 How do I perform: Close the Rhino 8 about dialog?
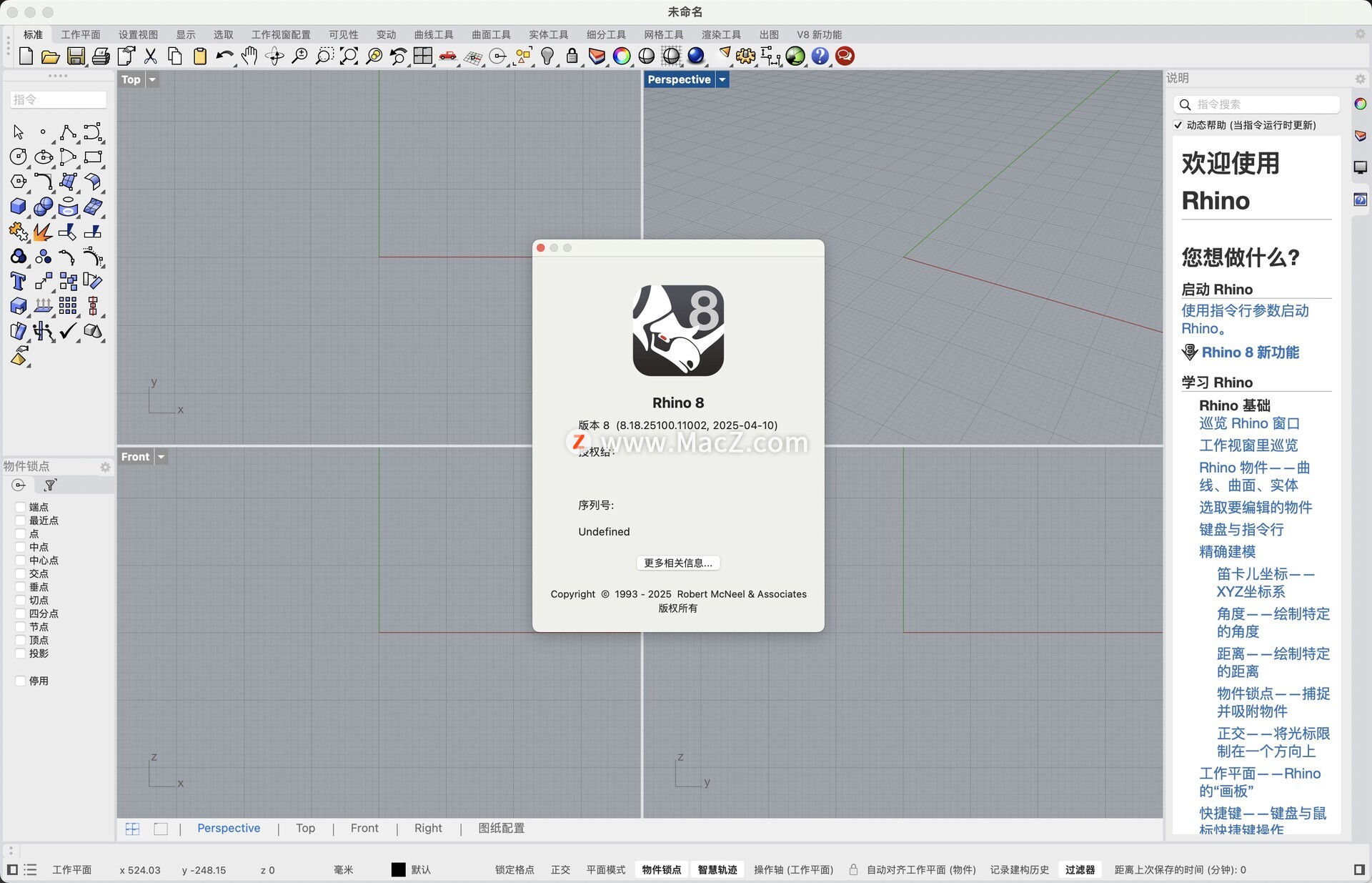(x=541, y=247)
